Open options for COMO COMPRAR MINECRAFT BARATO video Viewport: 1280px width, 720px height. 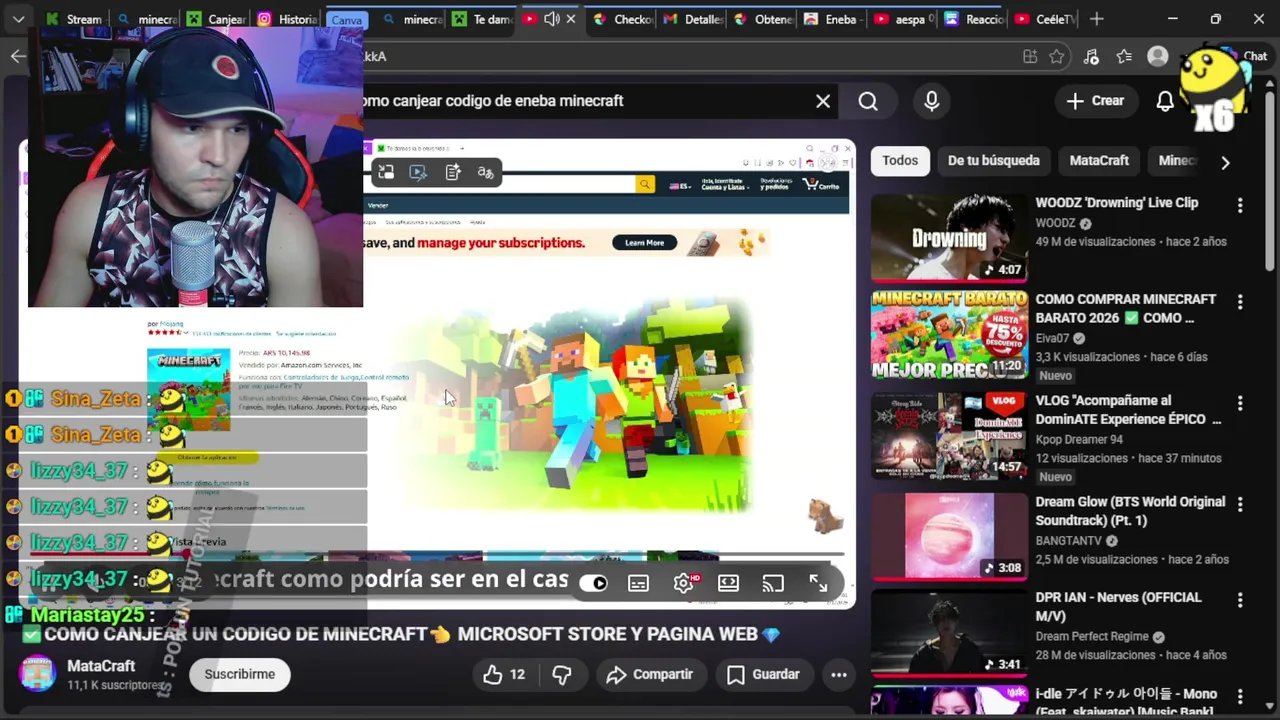[1240, 302]
